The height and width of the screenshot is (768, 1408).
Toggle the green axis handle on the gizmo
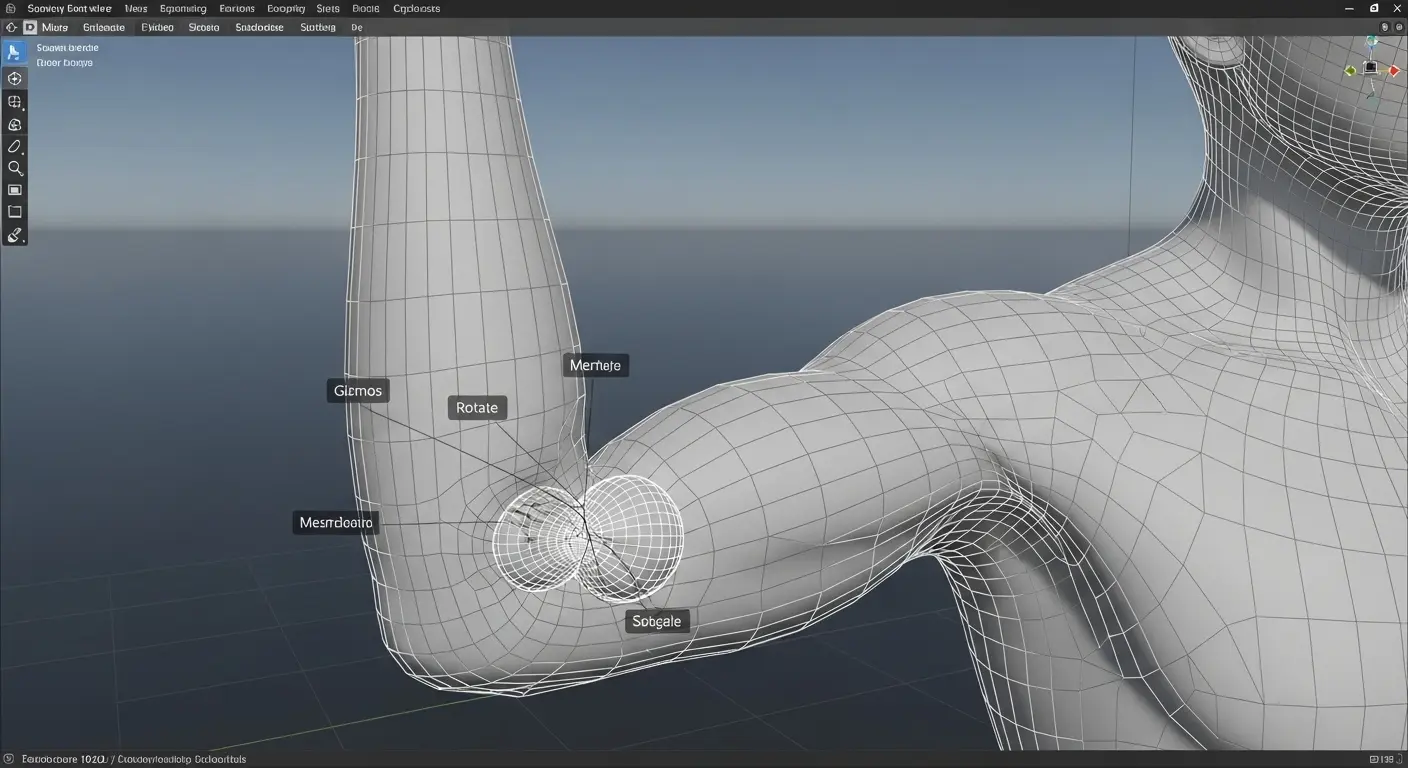click(x=1349, y=70)
